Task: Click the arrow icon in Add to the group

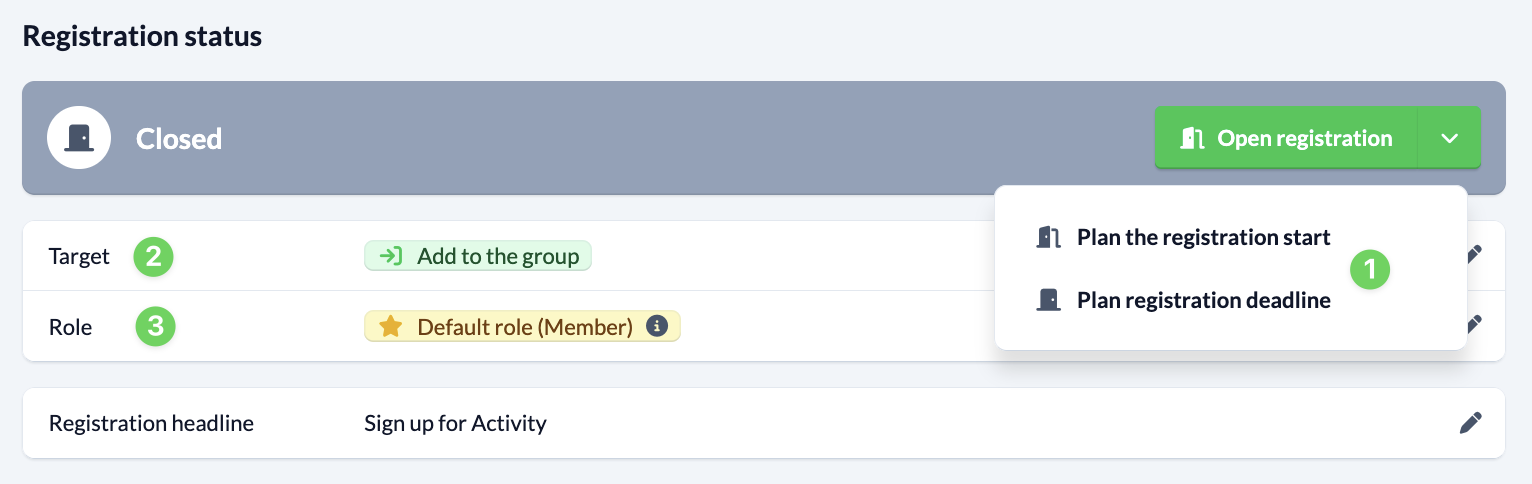Action: pos(393,256)
